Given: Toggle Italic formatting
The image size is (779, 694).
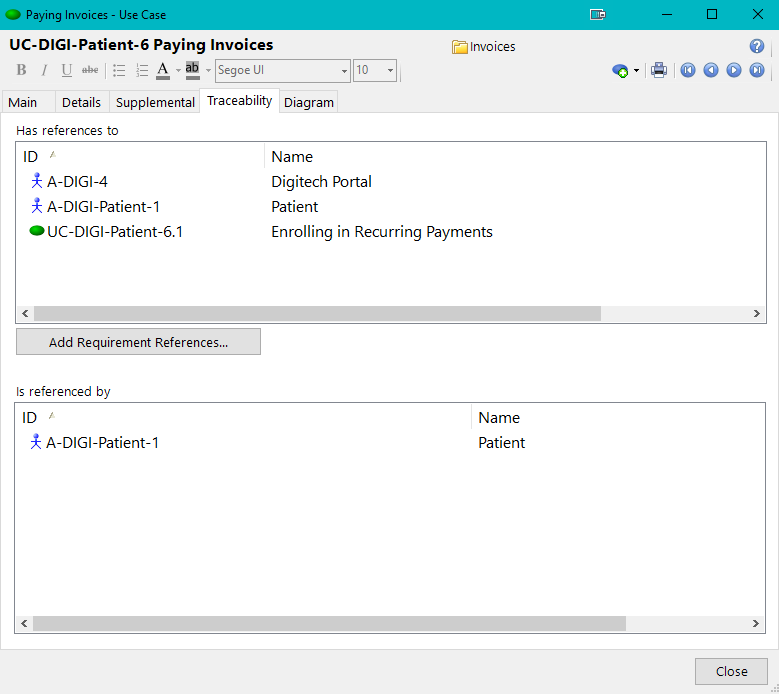Looking at the screenshot, I should pos(44,70).
